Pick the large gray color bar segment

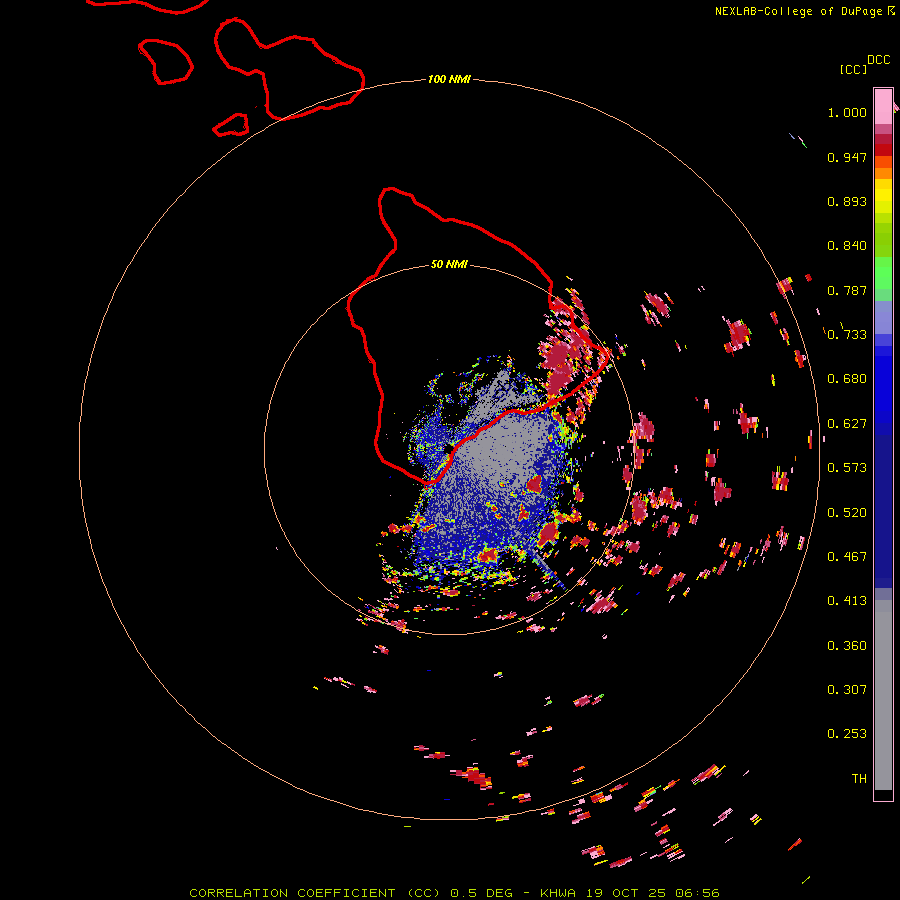pyautogui.click(x=883, y=695)
